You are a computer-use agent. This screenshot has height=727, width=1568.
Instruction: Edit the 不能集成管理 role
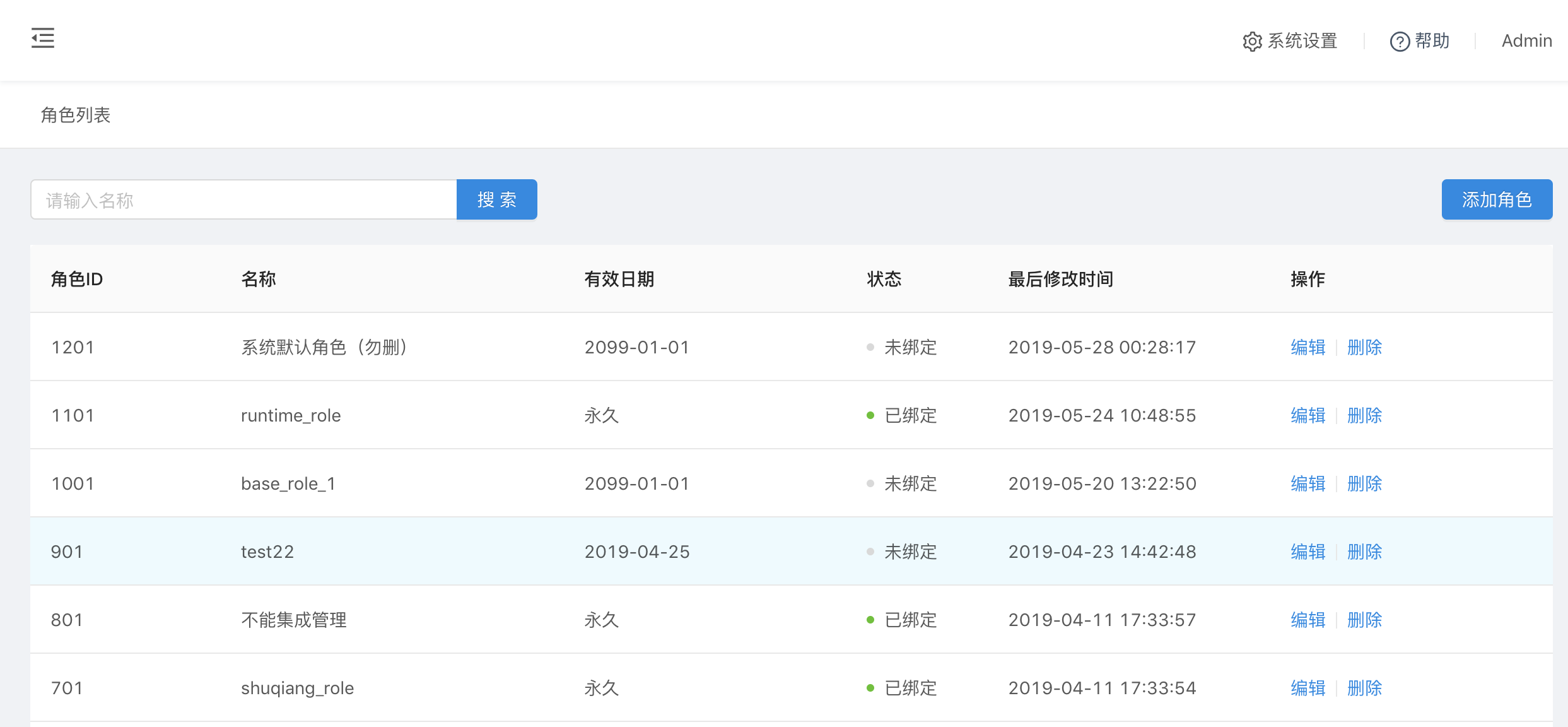point(1308,620)
